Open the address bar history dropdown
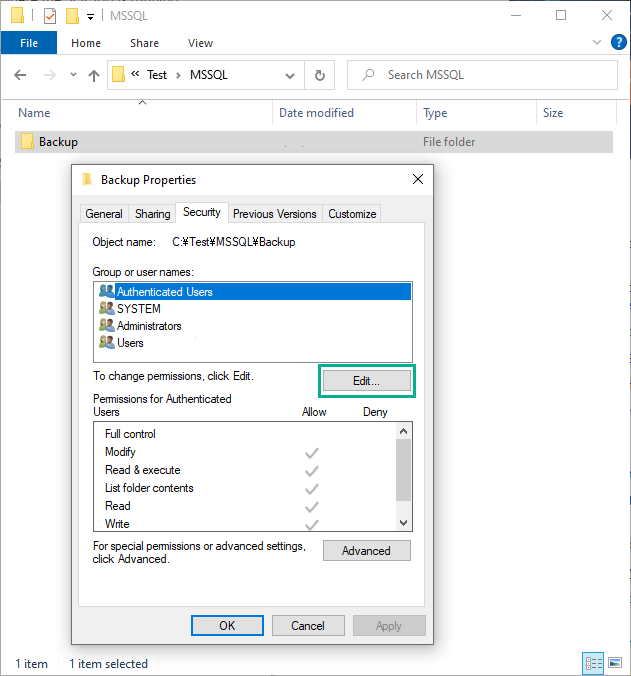Screen dimensions: 631x676 click(290, 75)
